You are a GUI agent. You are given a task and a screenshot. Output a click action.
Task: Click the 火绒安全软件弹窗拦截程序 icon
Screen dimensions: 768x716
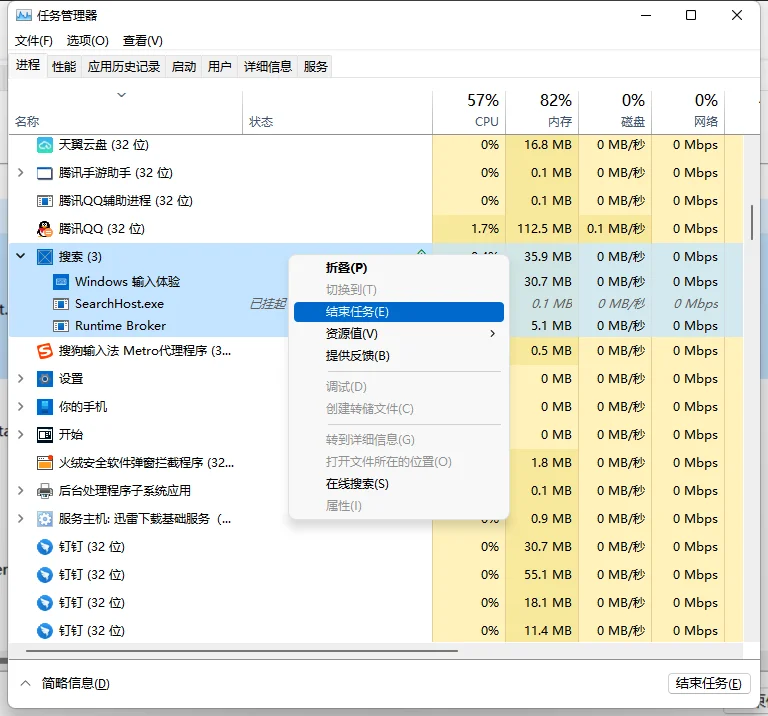pos(45,462)
